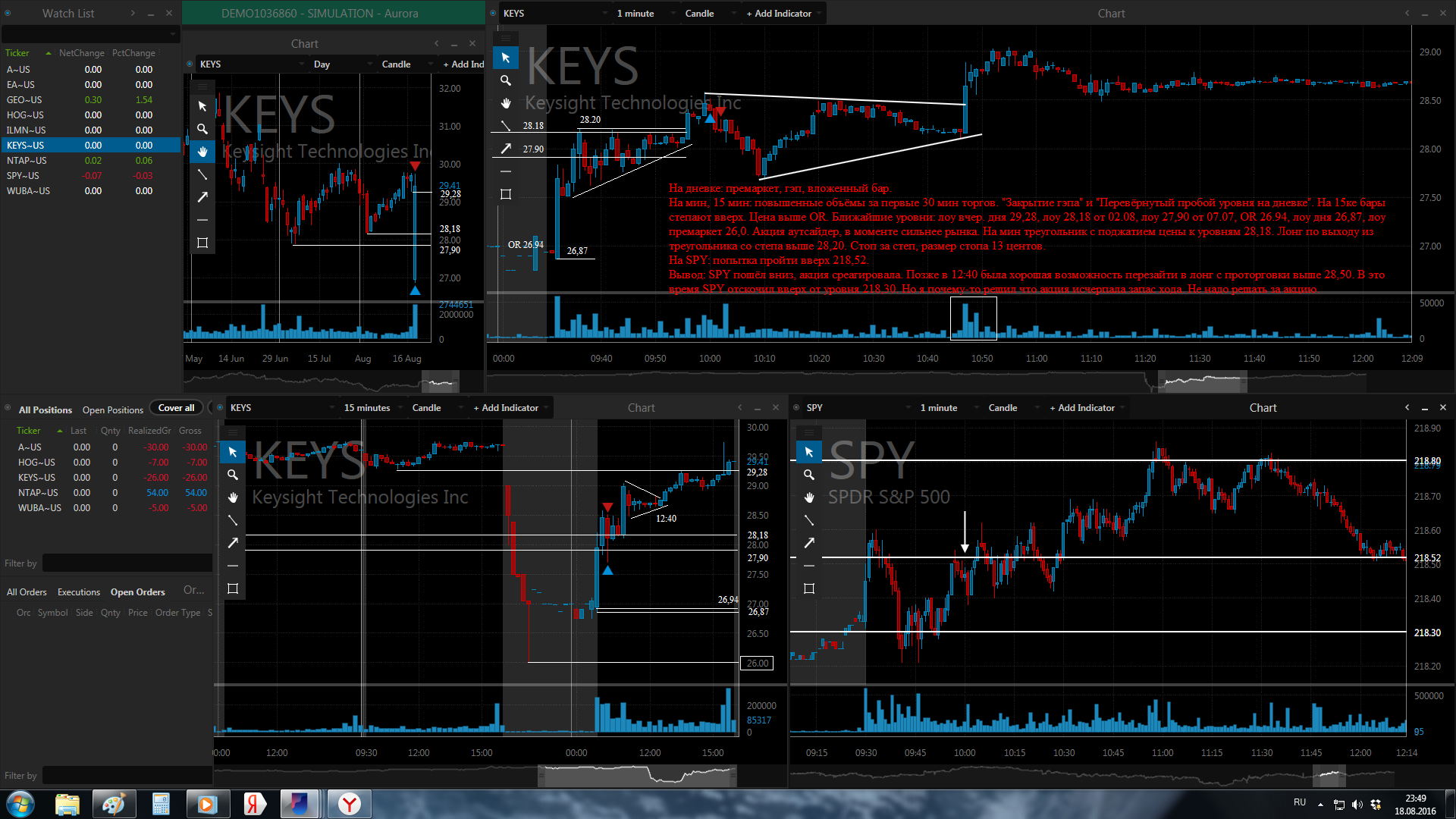
Task: Pick the horizontal line tool in SPY chart
Action: click(x=809, y=566)
